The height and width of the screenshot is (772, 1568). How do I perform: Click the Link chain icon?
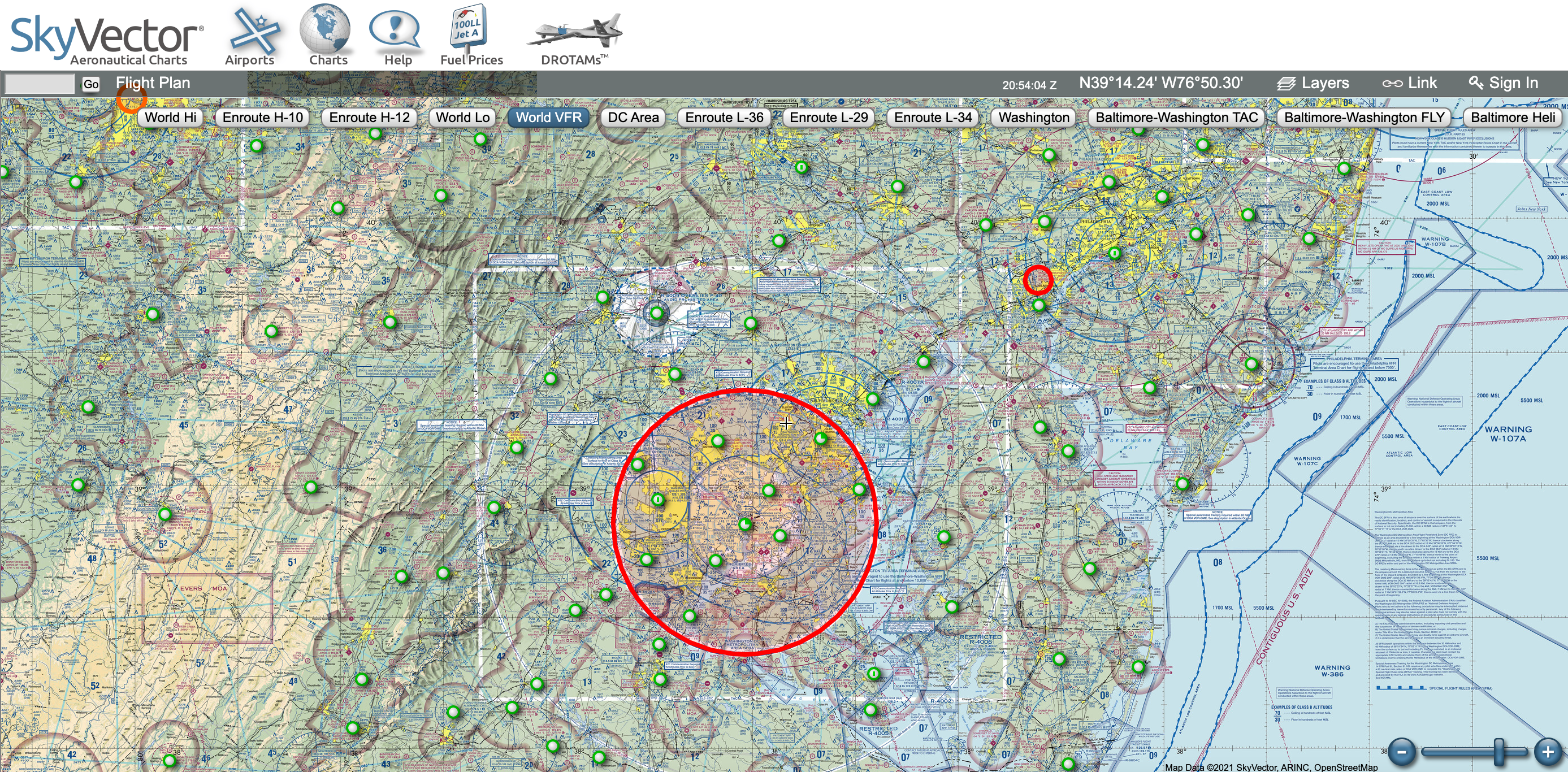coord(1392,84)
